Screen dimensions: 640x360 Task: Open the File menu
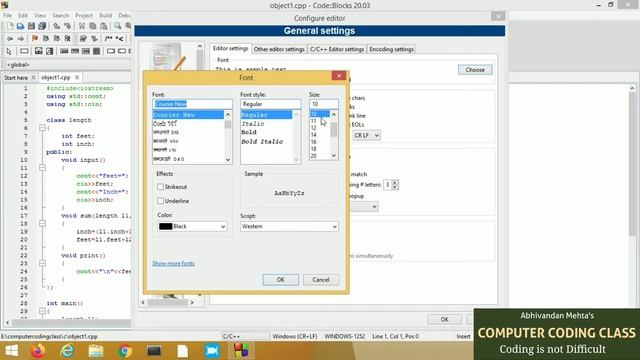click(7, 16)
